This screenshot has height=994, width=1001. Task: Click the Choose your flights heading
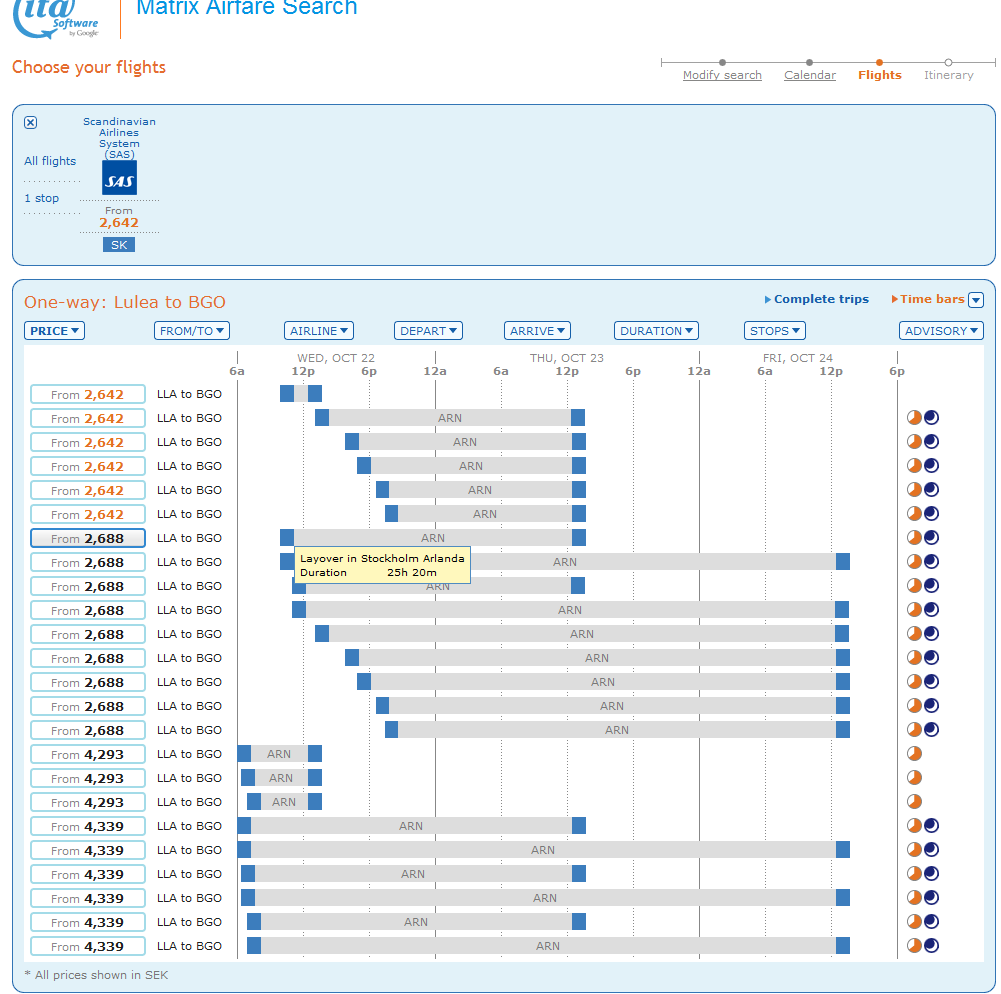89,67
